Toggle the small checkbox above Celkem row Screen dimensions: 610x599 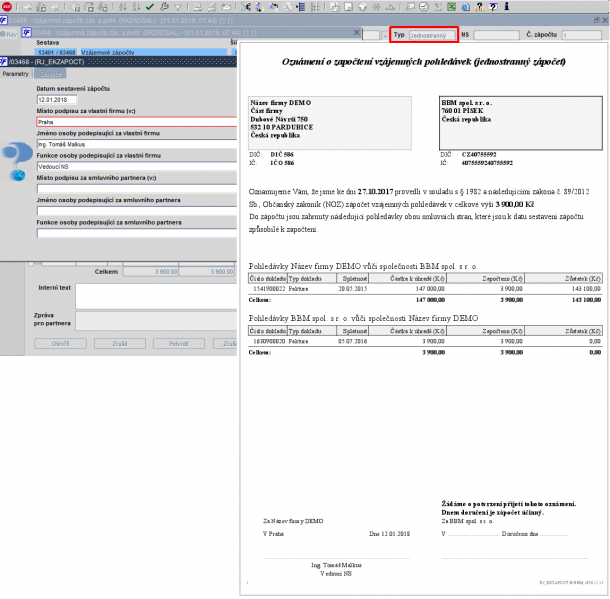pyautogui.click(x=31, y=264)
